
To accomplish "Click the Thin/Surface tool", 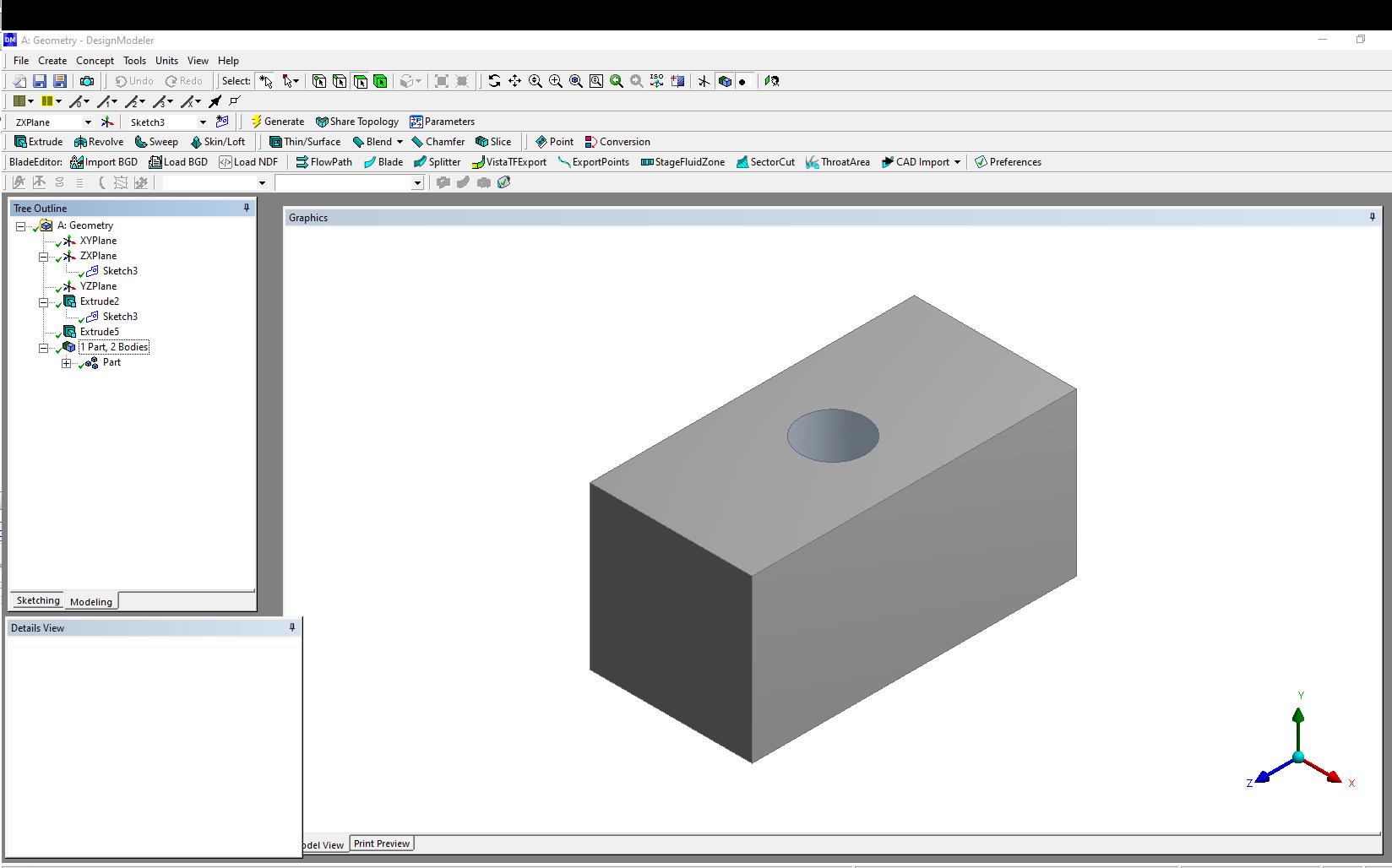I will pos(305,142).
